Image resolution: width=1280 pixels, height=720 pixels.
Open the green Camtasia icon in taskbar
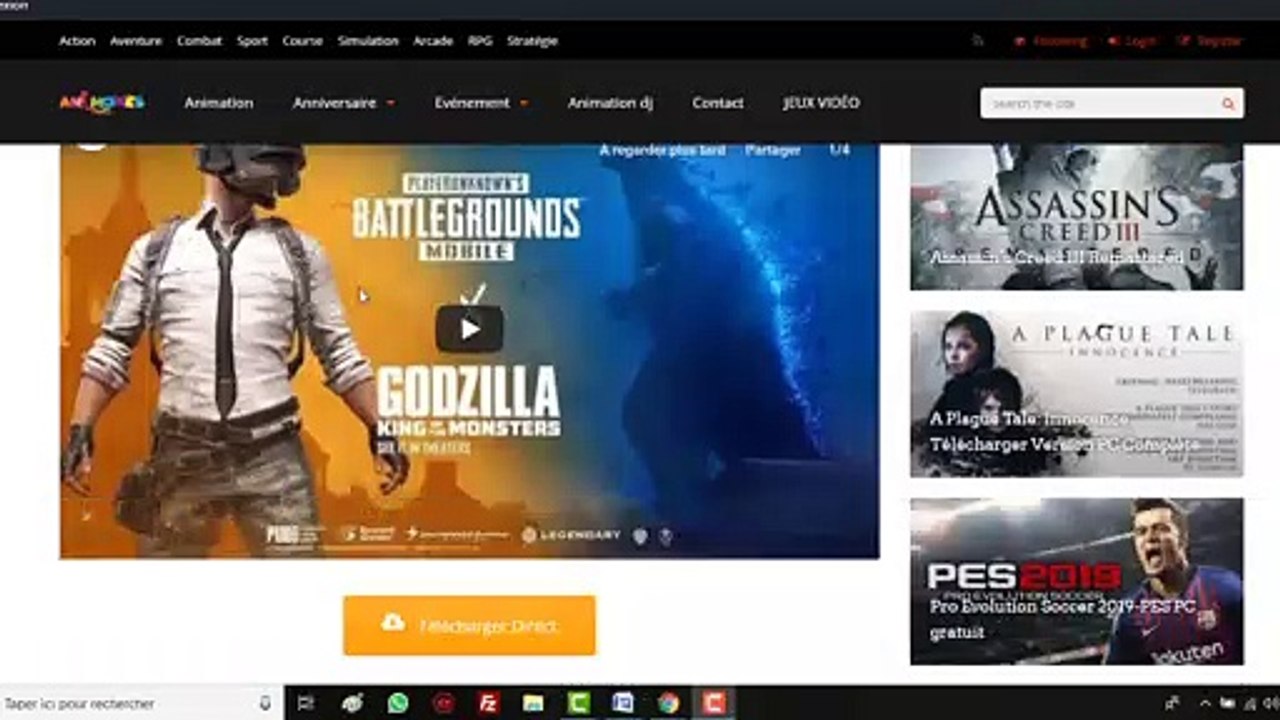pyautogui.click(x=578, y=703)
